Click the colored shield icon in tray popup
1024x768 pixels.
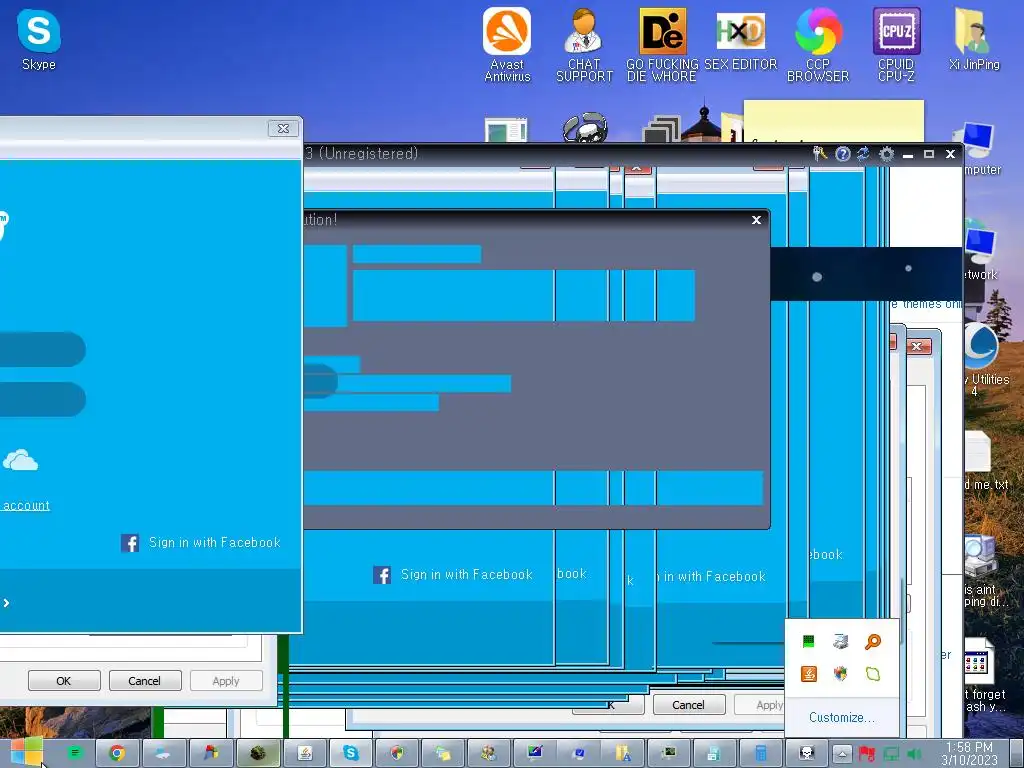click(x=840, y=673)
